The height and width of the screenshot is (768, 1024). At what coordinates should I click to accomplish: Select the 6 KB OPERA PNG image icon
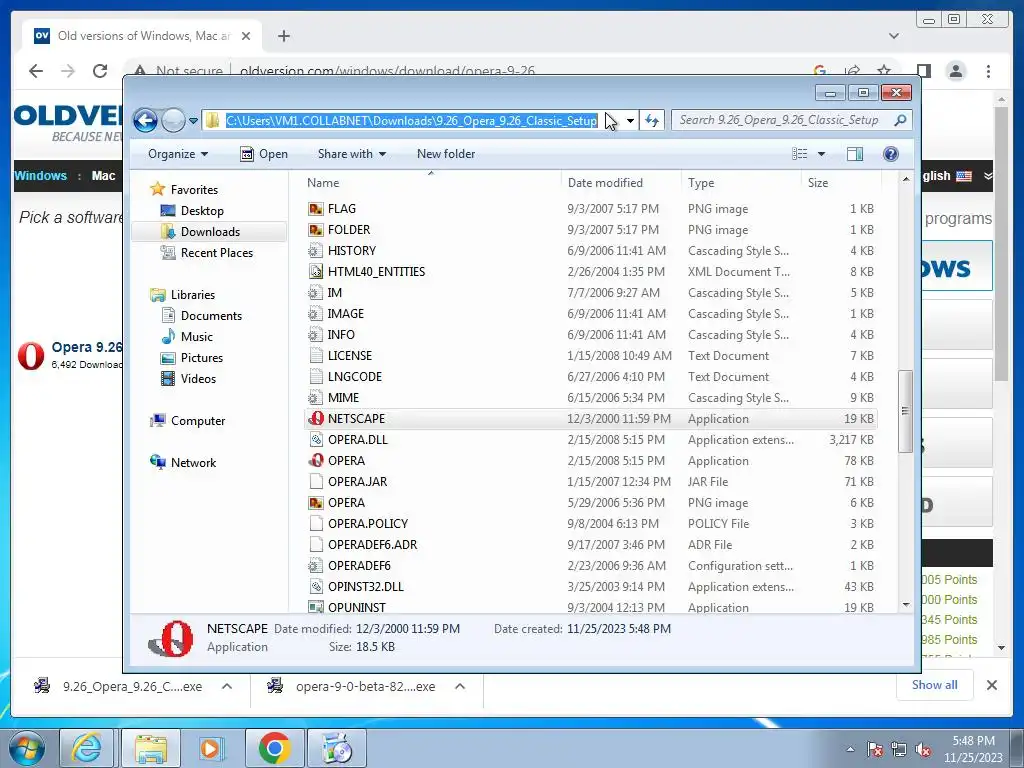coord(315,503)
